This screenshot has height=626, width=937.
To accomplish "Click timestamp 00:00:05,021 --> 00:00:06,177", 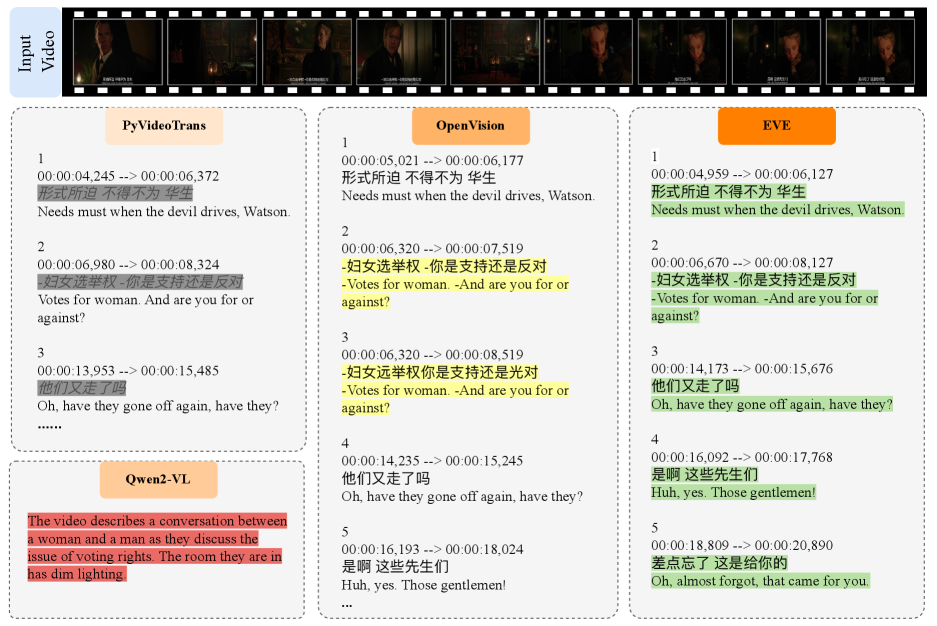I will tap(432, 161).
